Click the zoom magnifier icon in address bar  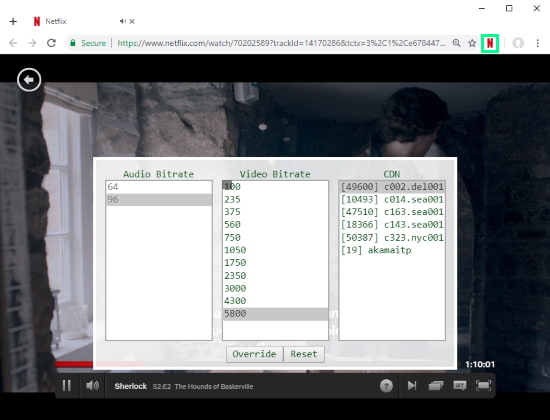point(456,43)
